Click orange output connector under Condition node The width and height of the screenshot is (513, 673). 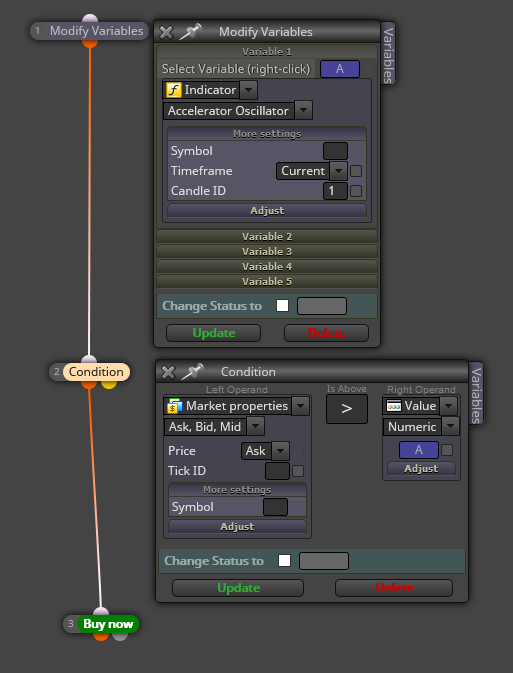tap(89, 384)
